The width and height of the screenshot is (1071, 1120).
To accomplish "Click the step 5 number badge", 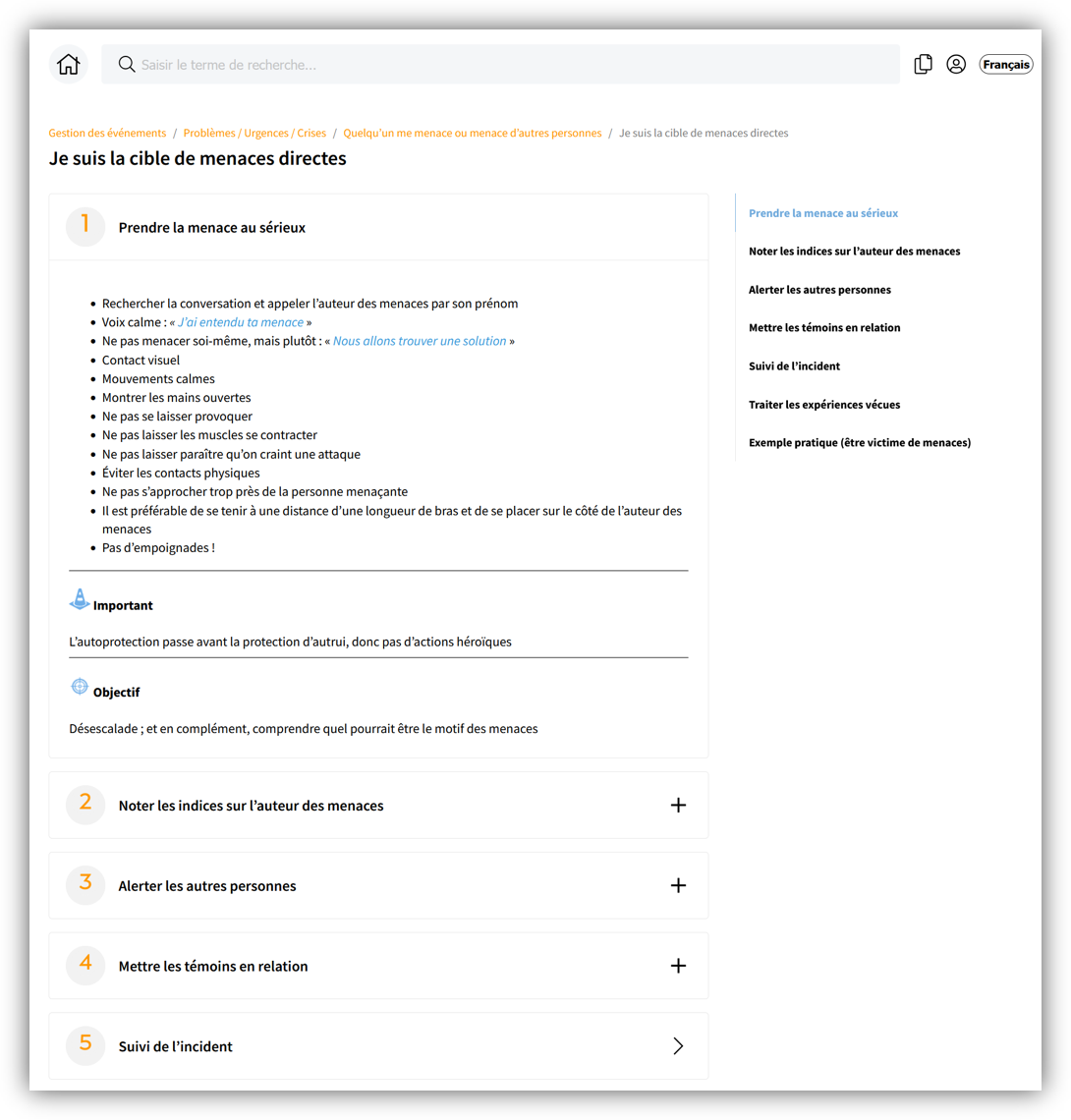I will (x=85, y=1045).
